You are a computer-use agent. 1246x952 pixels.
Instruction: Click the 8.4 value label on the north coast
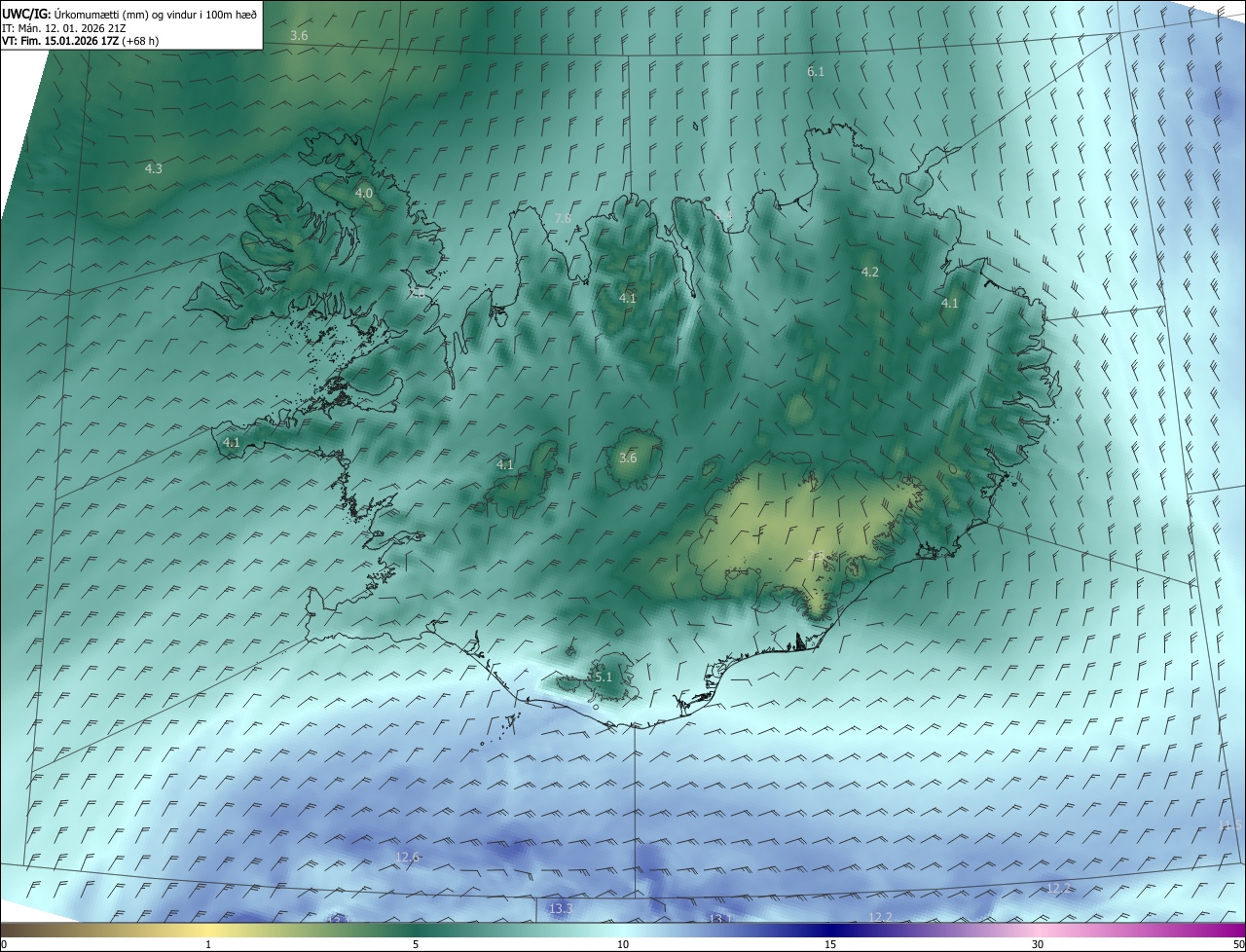(x=723, y=215)
